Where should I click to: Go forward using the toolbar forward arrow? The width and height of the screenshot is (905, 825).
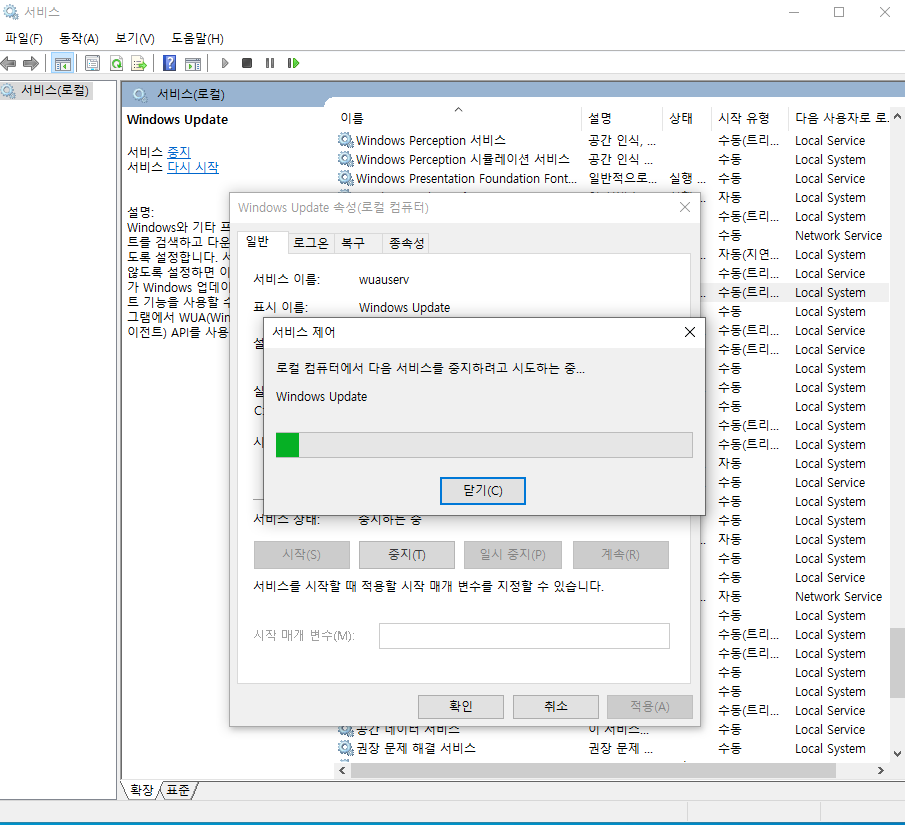pos(31,63)
